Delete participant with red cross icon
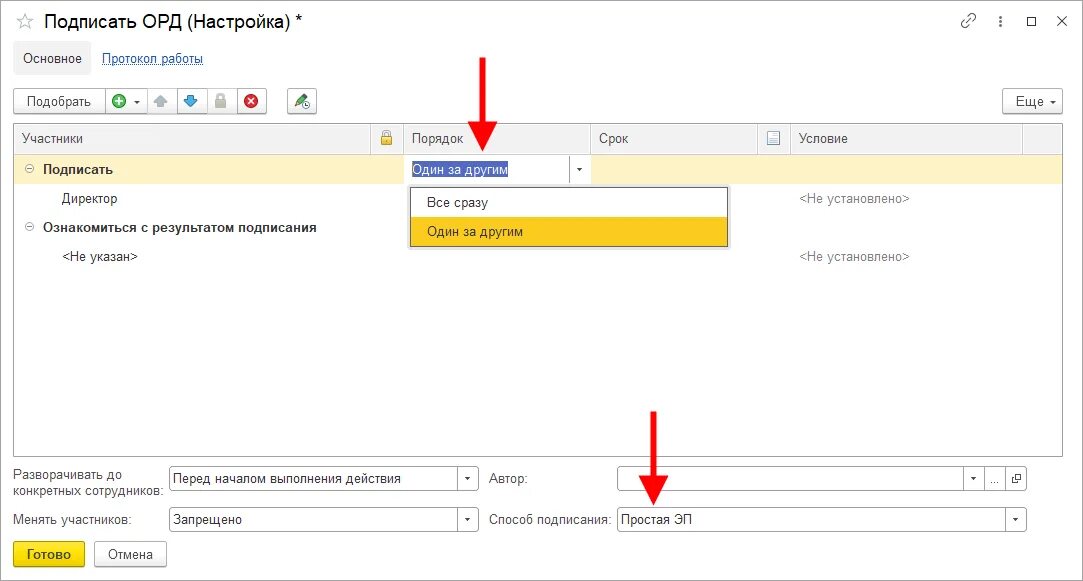 [x=251, y=102]
